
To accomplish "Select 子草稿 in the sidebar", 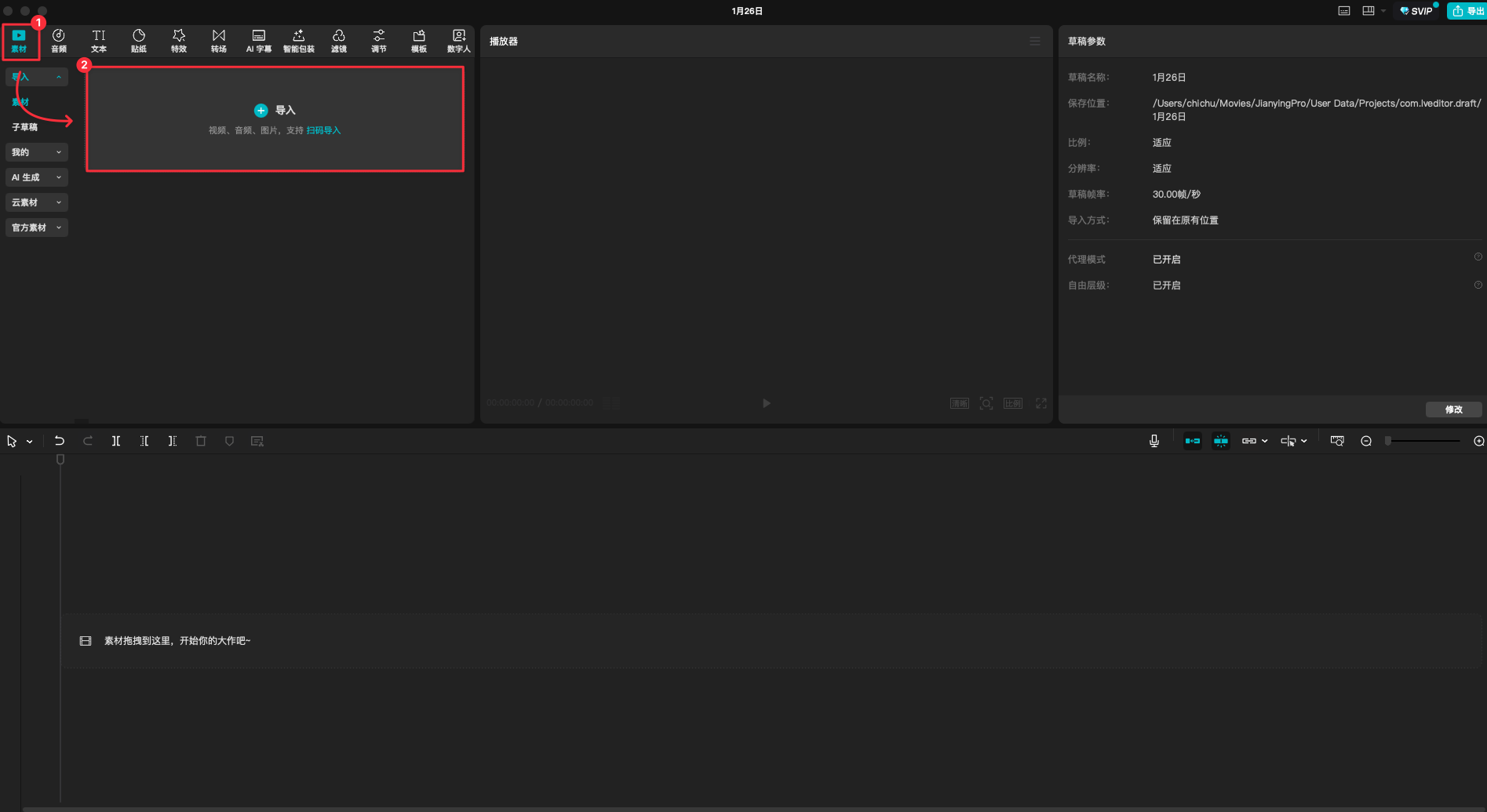I will pos(24,127).
